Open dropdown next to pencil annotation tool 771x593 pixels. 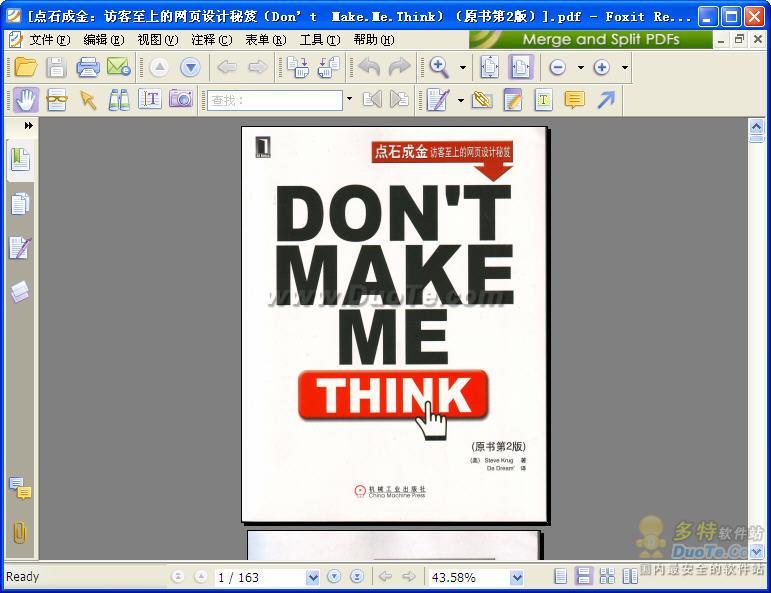click(x=461, y=100)
